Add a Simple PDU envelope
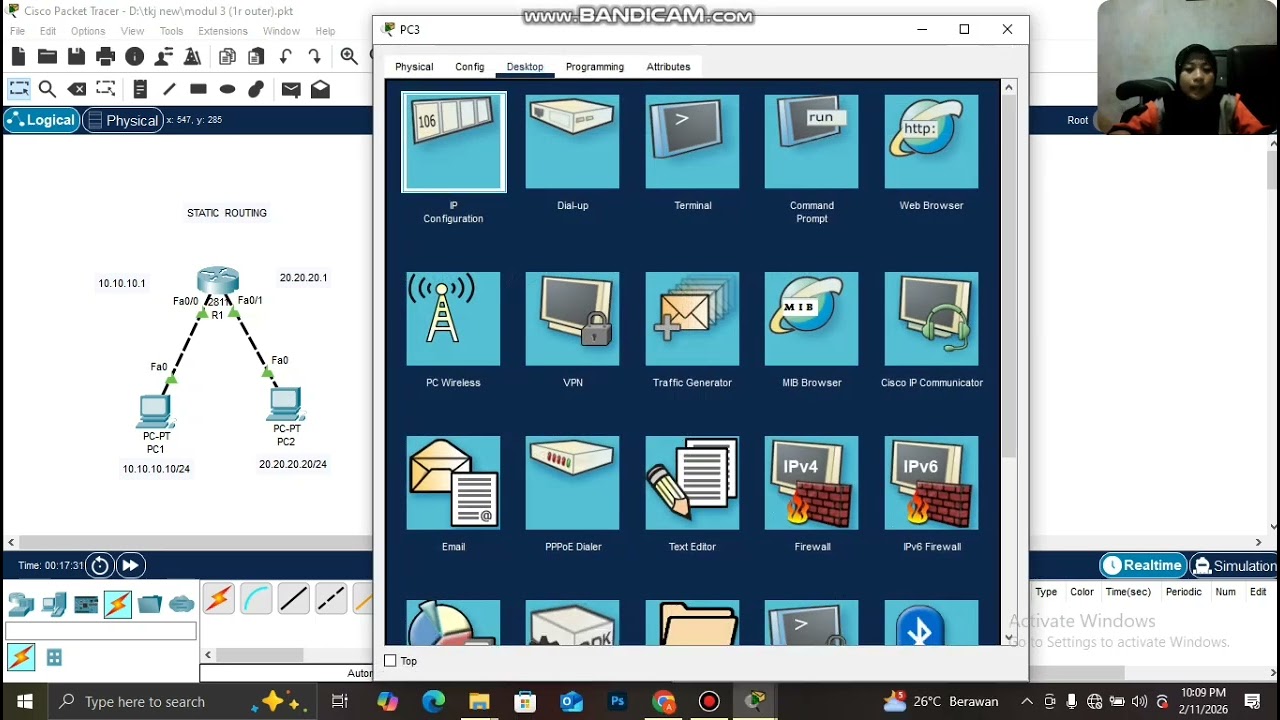The height and width of the screenshot is (720, 1280). coord(291,89)
